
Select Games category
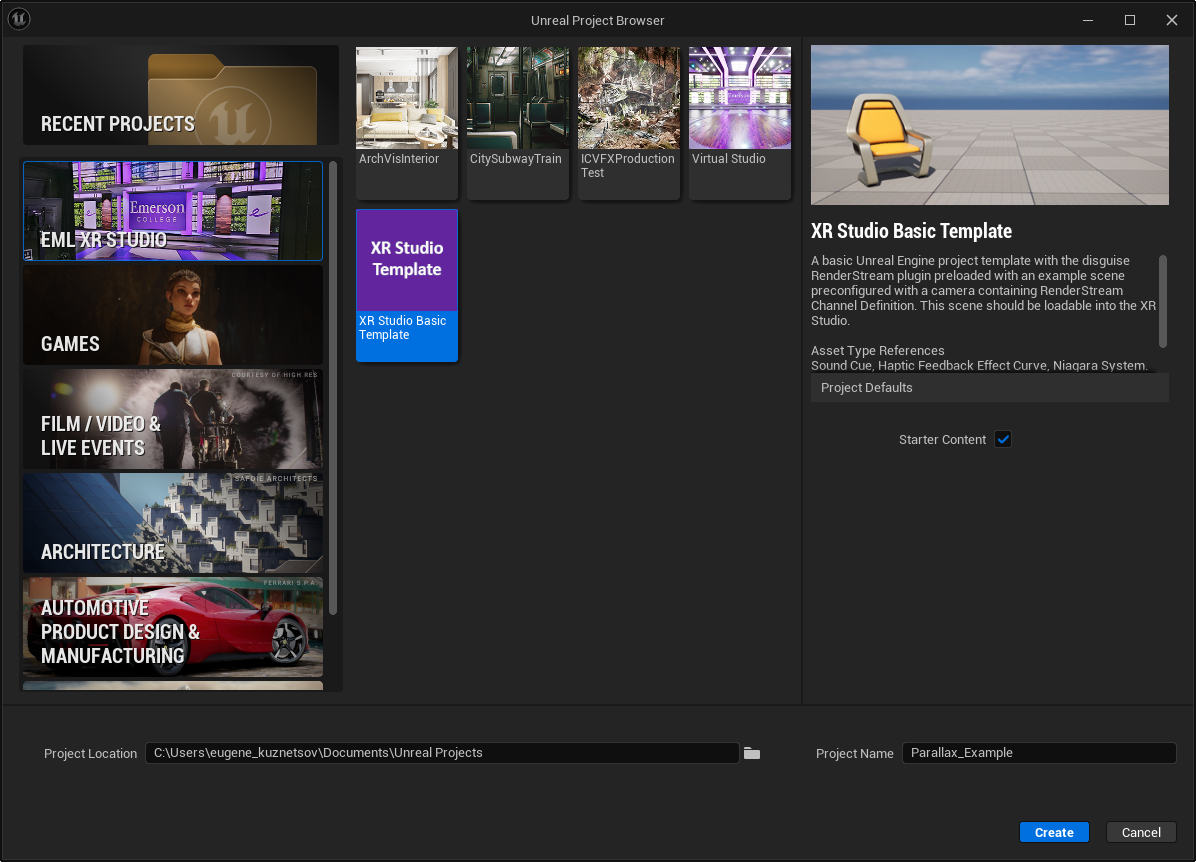pyautogui.click(x=173, y=315)
